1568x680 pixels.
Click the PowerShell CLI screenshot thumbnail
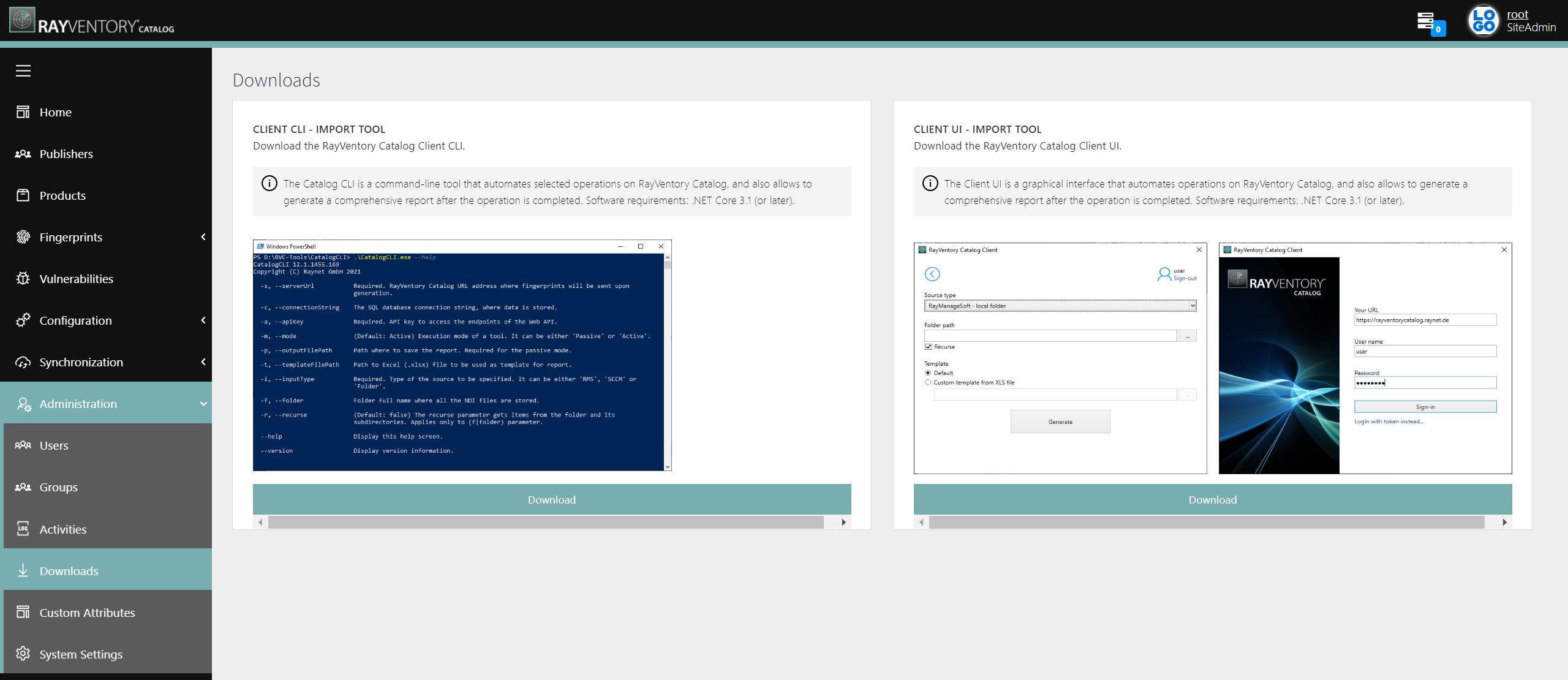462,355
